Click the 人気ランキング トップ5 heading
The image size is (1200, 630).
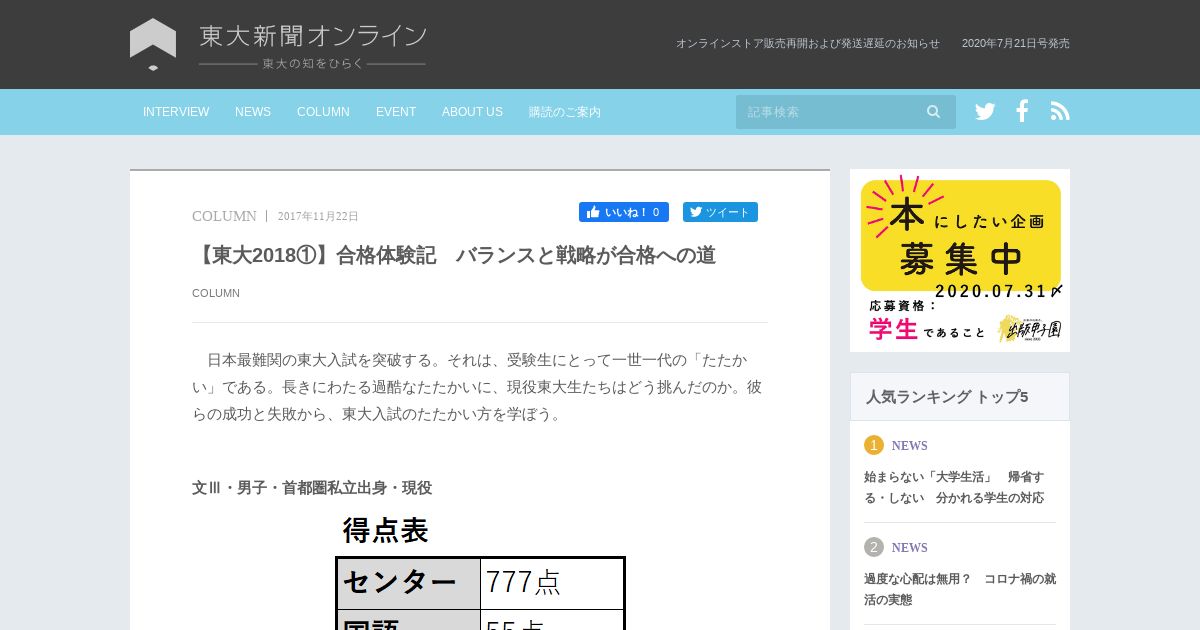[x=947, y=397]
